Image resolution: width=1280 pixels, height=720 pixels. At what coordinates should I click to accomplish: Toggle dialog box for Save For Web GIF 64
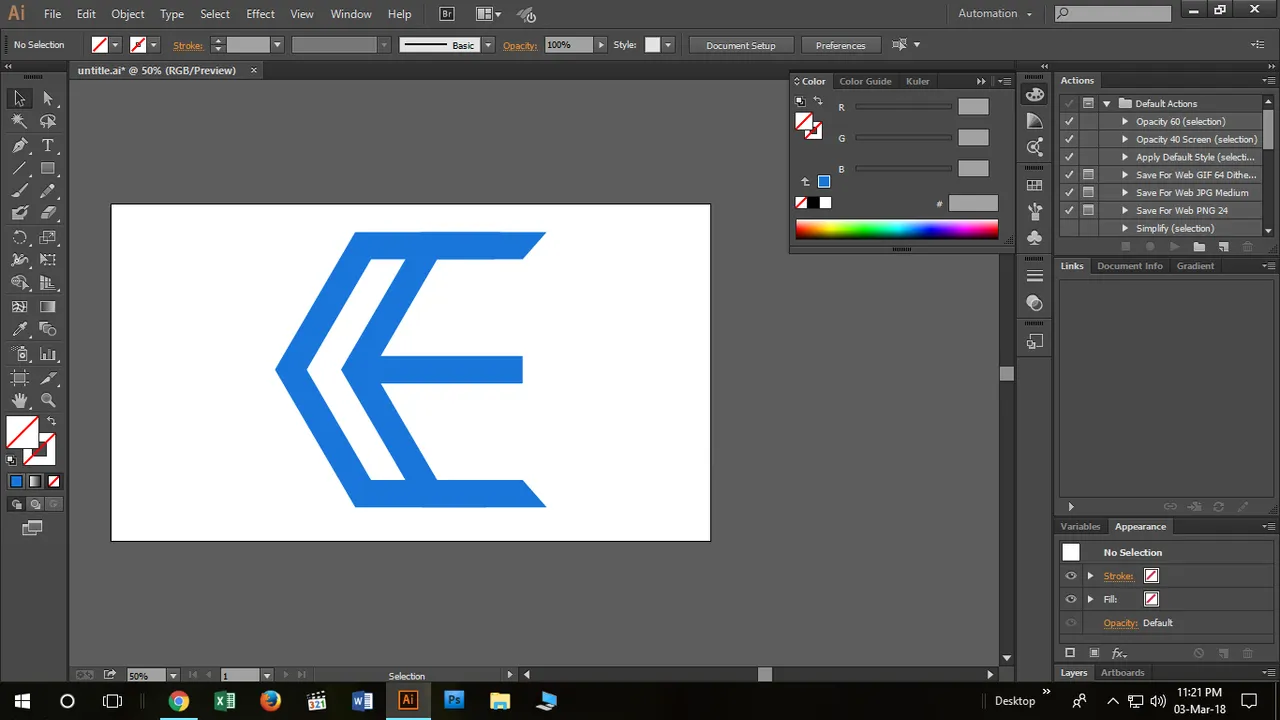tap(1088, 174)
